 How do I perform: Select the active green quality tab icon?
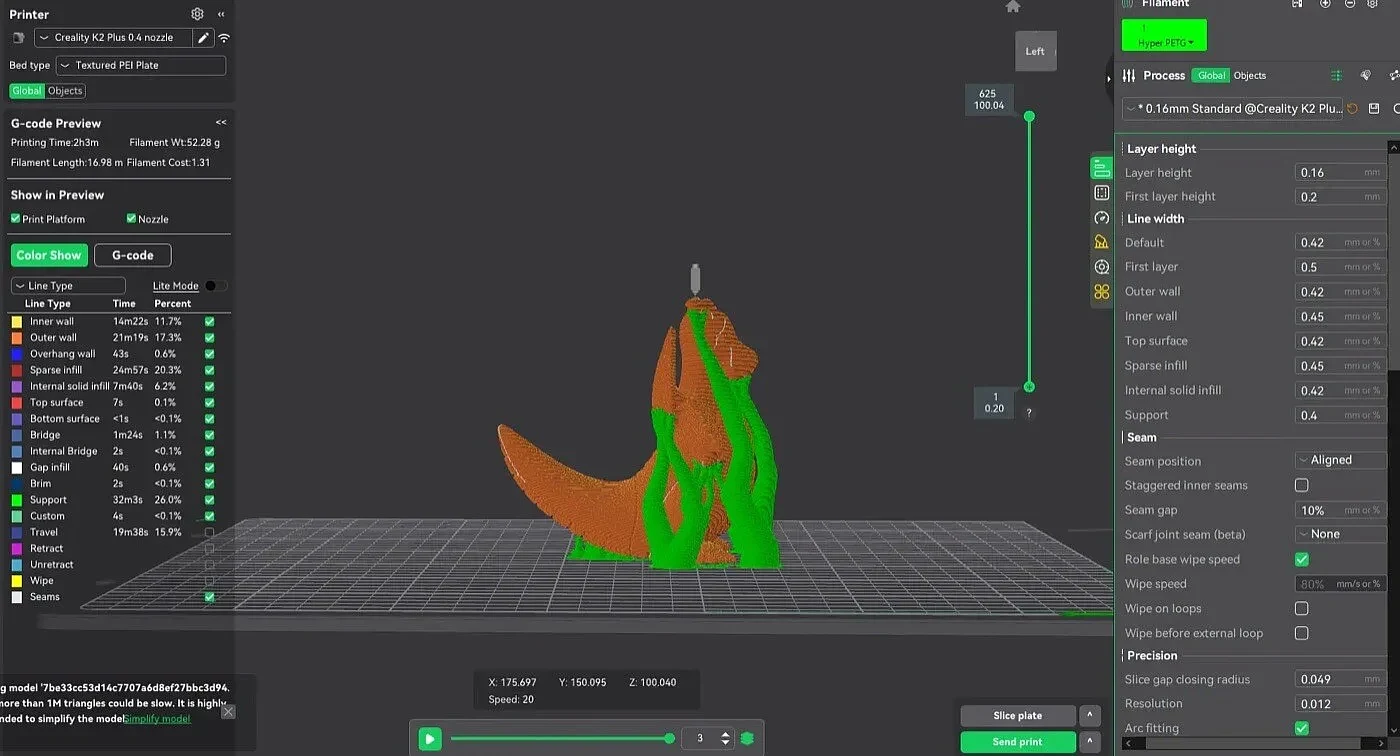[x=1102, y=168]
